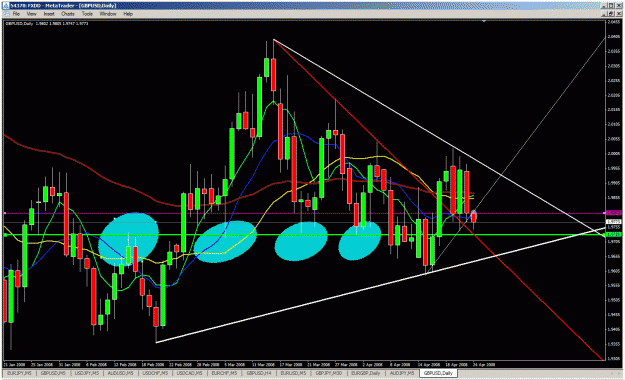This screenshot has width=625, height=380.
Task: Switch to the GBPUSD,M5 chart tab
Action: point(53,373)
